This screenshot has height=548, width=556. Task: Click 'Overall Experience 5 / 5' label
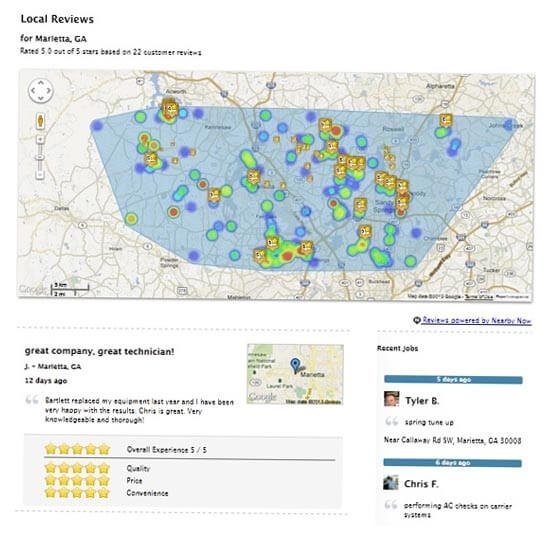click(167, 450)
